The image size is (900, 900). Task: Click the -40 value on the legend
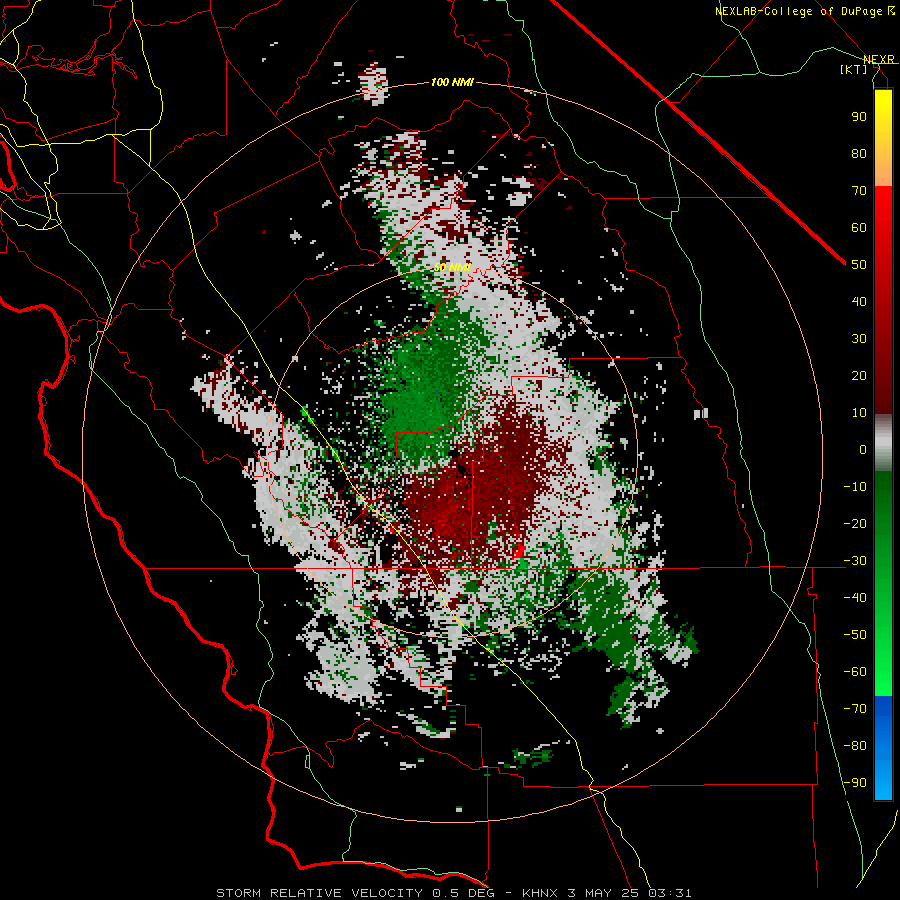point(855,598)
